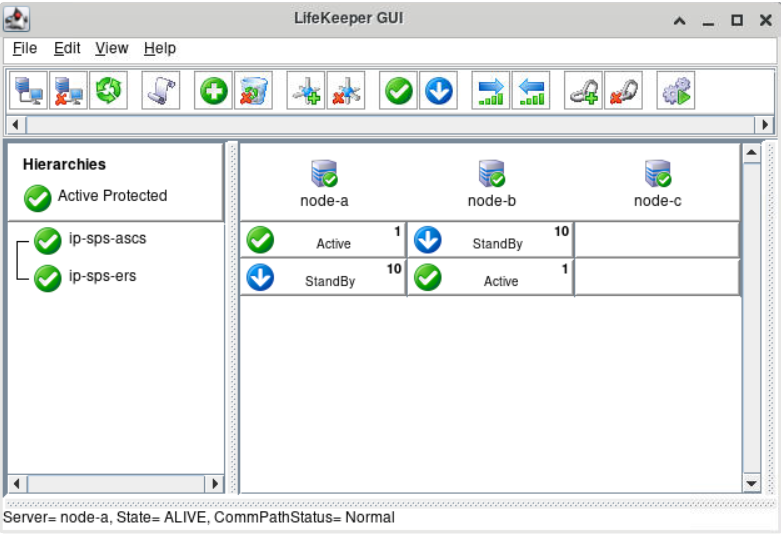Select the node-c server icon

[658, 173]
